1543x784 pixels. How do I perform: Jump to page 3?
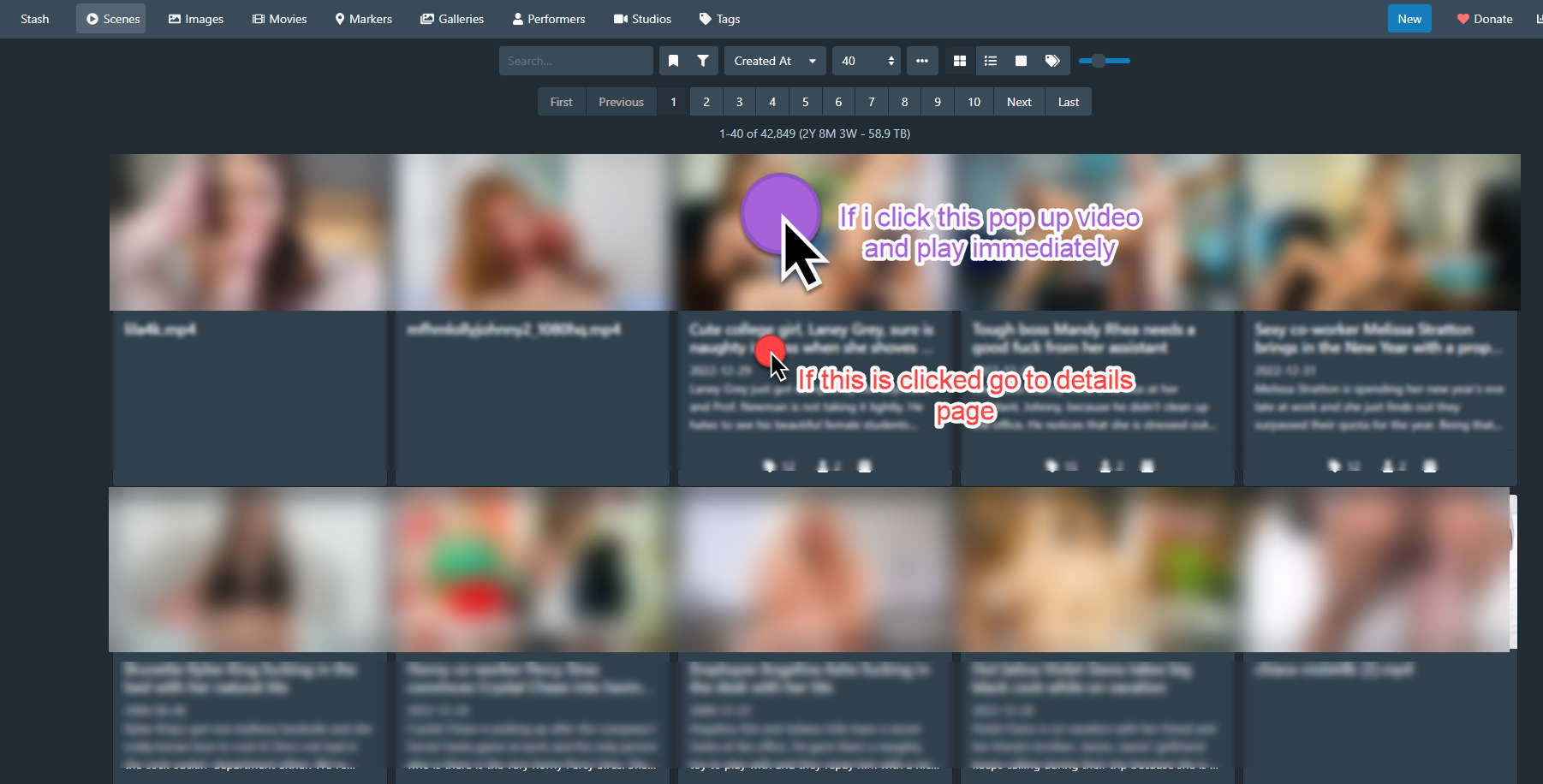[x=739, y=102]
